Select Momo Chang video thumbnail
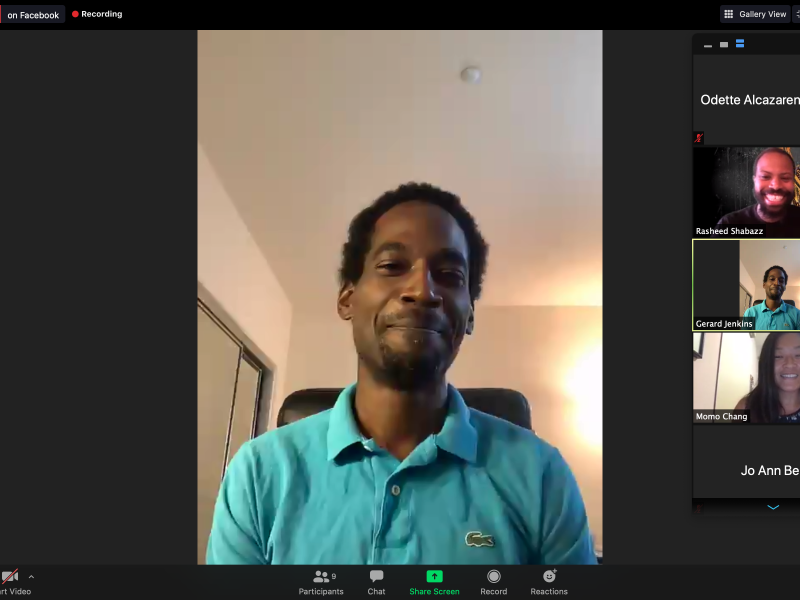 [x=746, y=378]
